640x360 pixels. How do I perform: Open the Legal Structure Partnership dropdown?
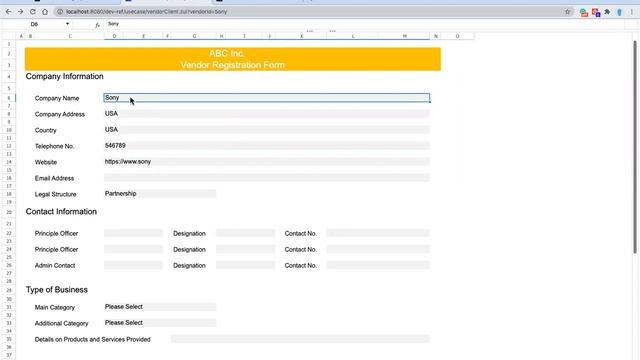pyautogui.click(x=160, y=193)
